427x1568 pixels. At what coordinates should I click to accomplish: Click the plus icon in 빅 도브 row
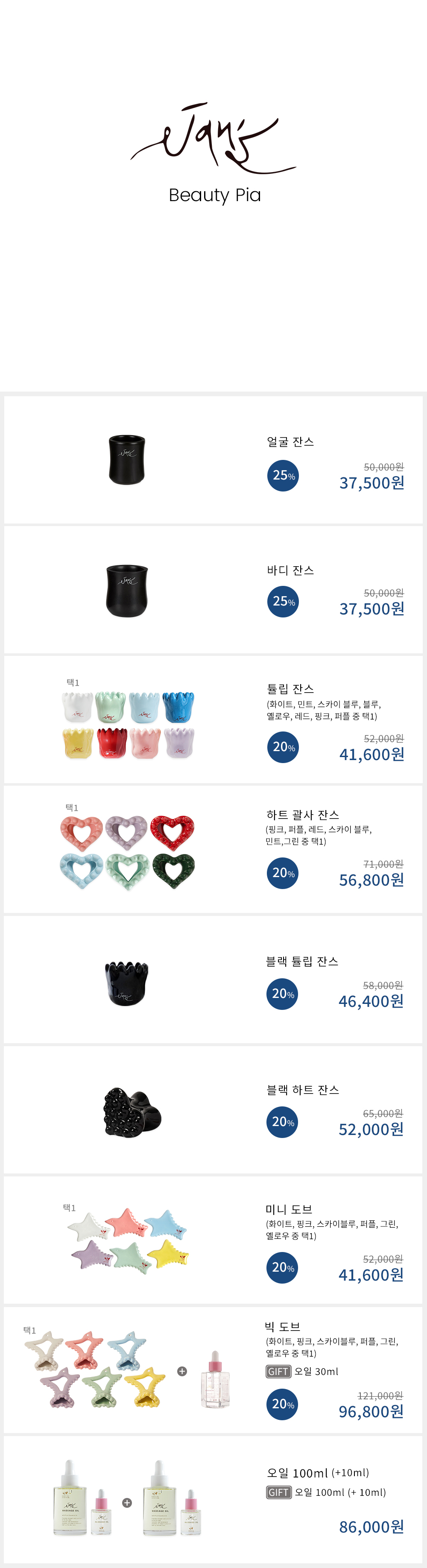(182, 1372)
